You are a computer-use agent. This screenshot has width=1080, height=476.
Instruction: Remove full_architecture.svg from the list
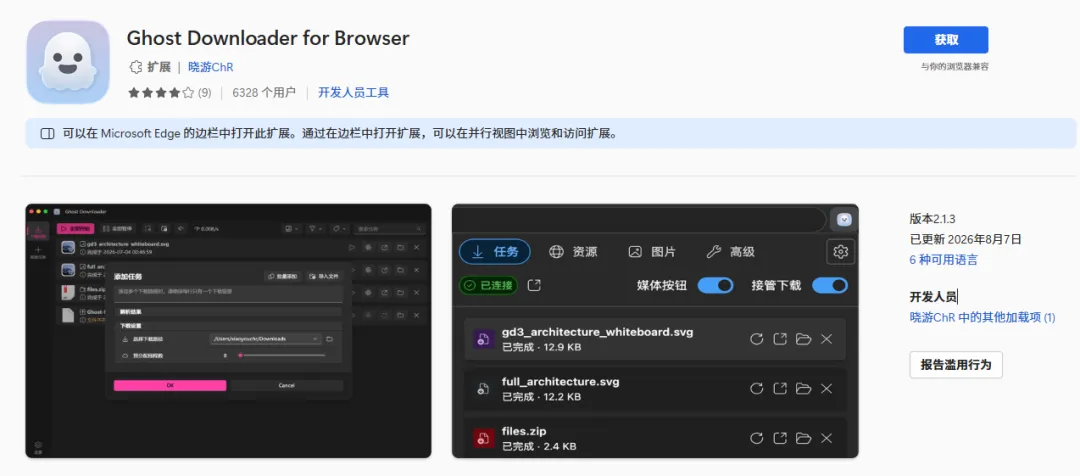click(827, 389)
